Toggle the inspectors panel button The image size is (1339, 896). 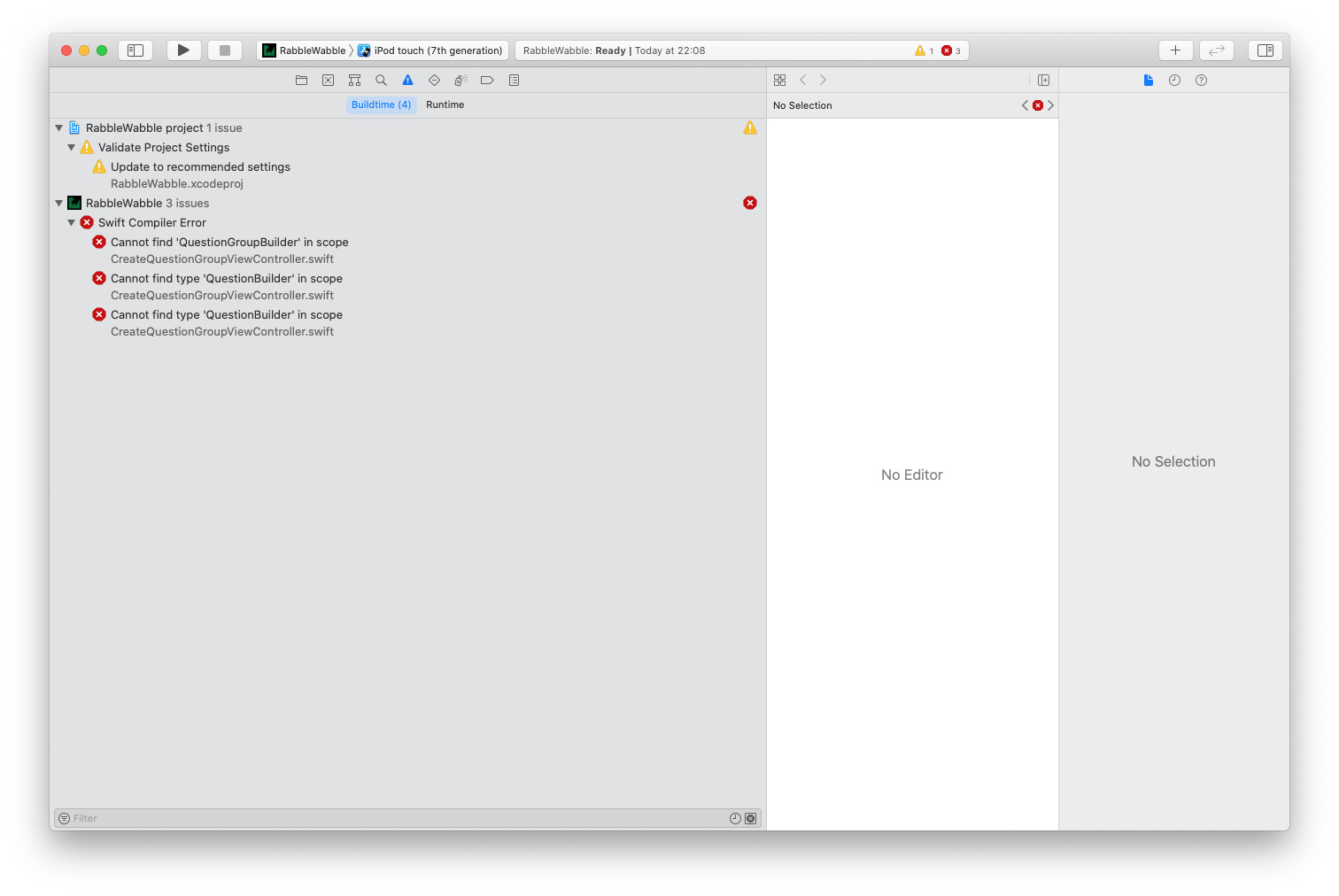click(1265, 50)
